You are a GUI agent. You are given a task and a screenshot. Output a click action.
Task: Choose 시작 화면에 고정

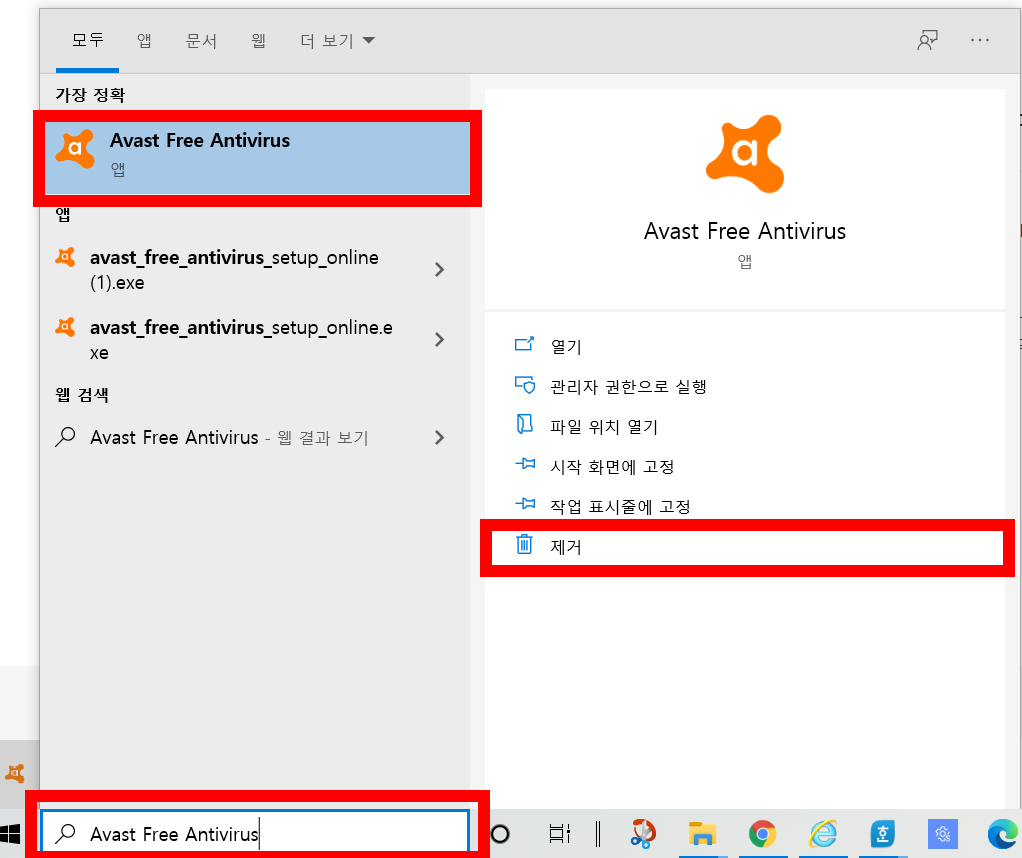(x=612, y=466)
